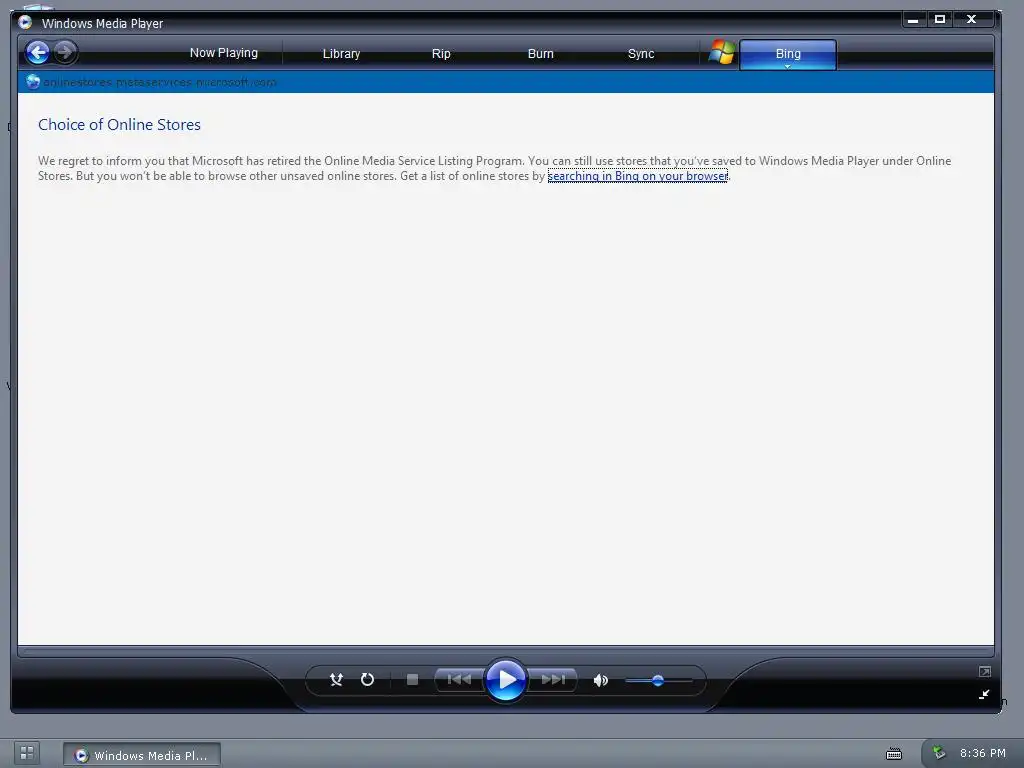Stop playback with the stop button
The height and width of the screenshot is (768, 1024).
(412, 680)
